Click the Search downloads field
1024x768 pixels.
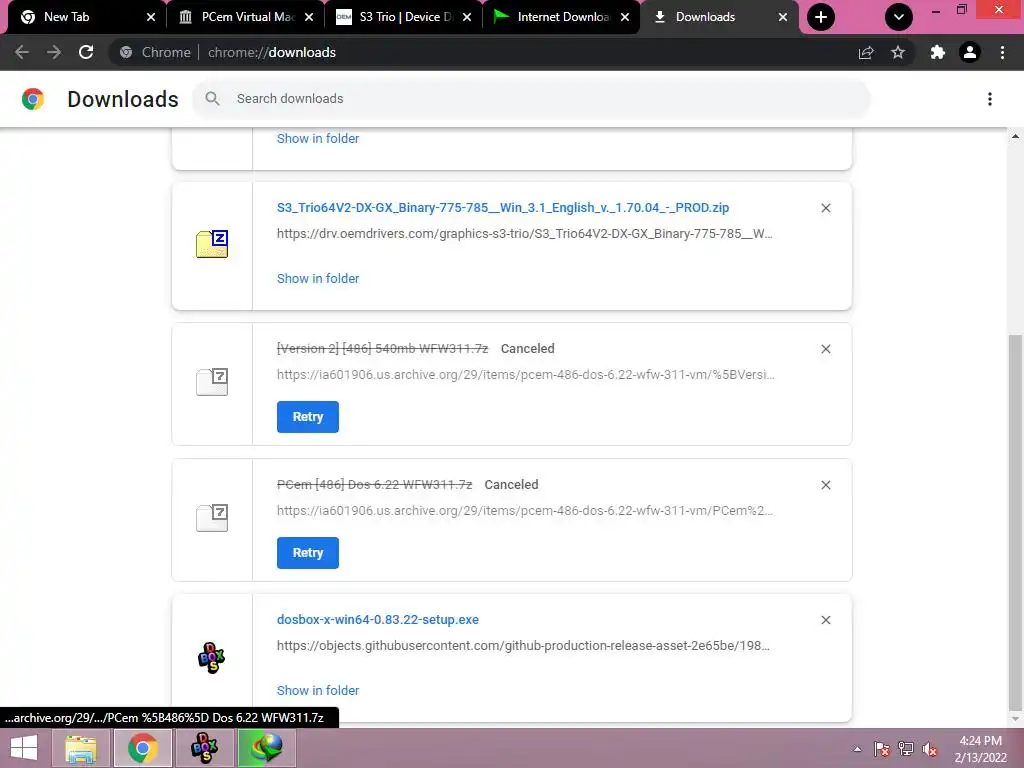click(x=532, y=99)
